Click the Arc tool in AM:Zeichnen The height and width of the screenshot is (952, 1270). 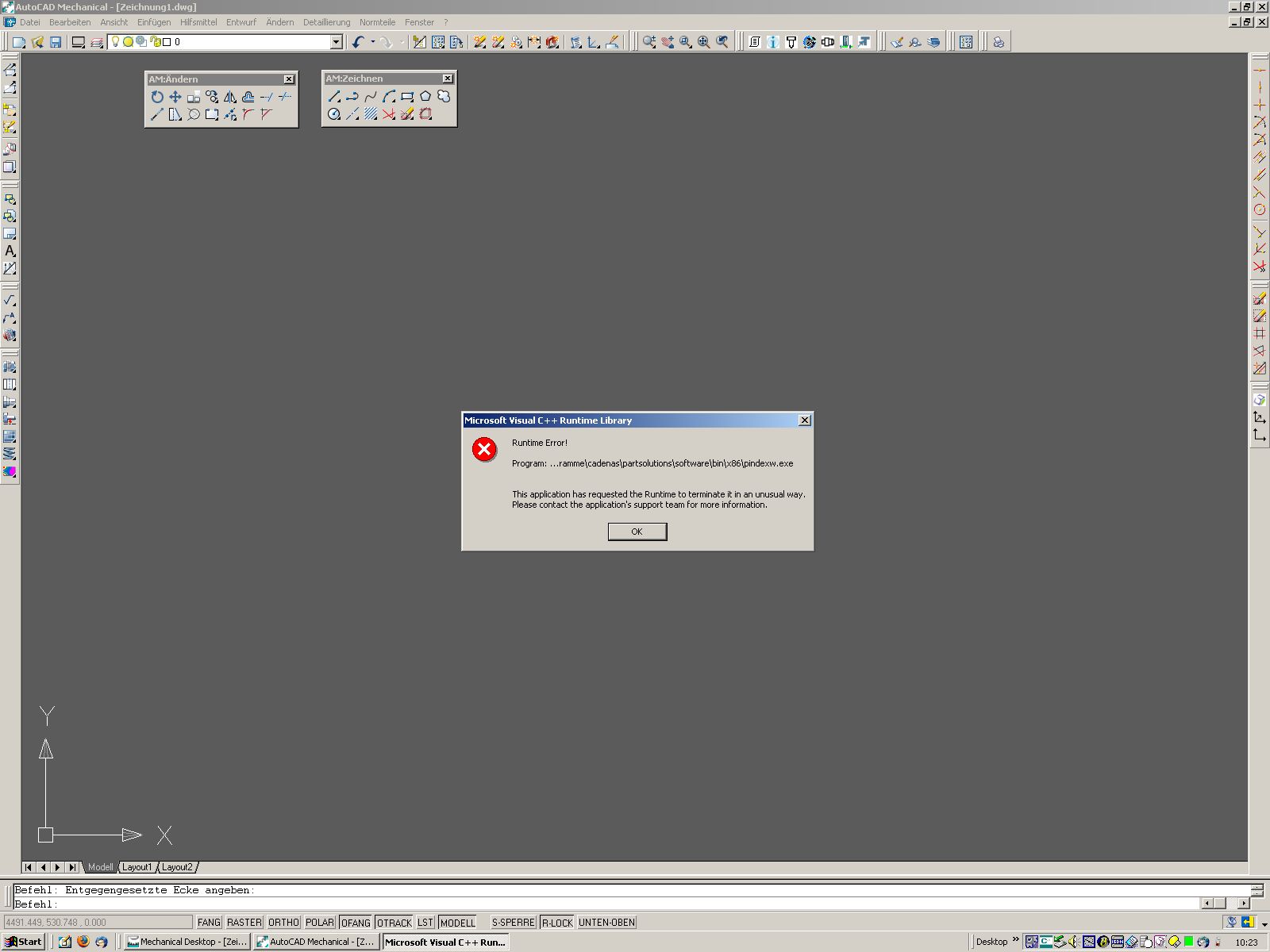click(389, 97)
